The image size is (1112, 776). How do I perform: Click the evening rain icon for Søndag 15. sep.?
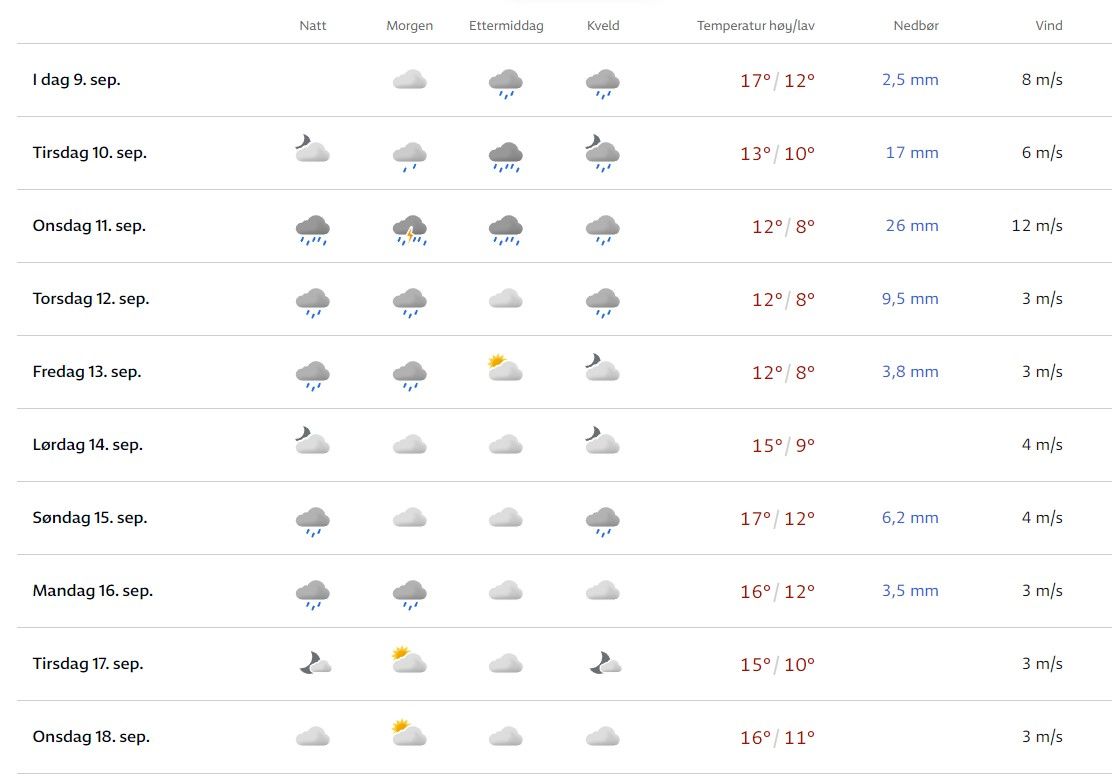tap(602, 520)
